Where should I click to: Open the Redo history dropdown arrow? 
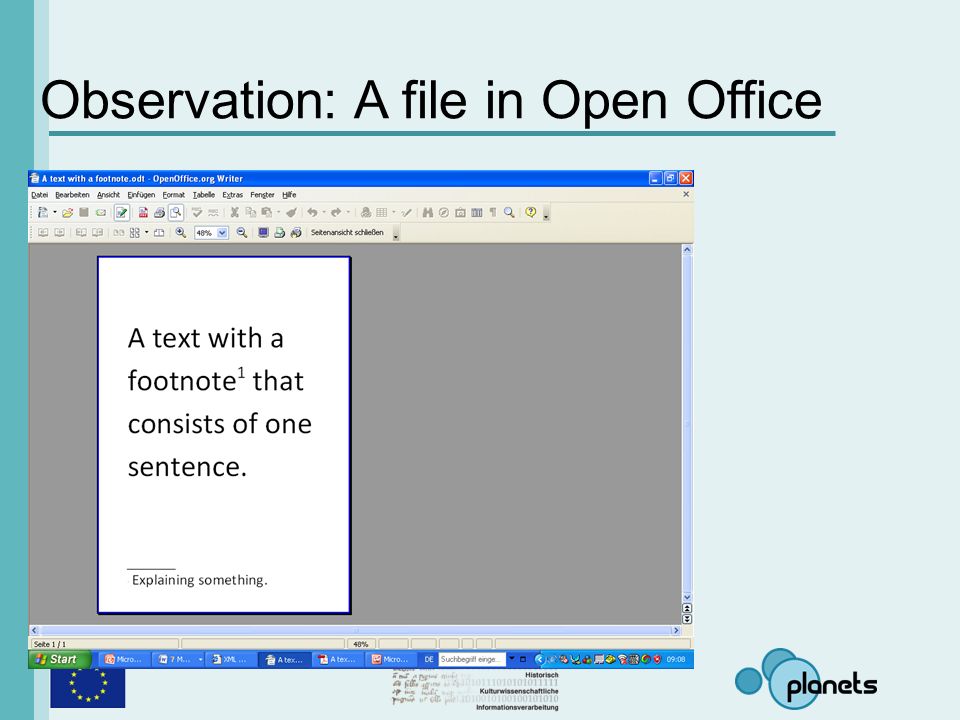point(348,212)
